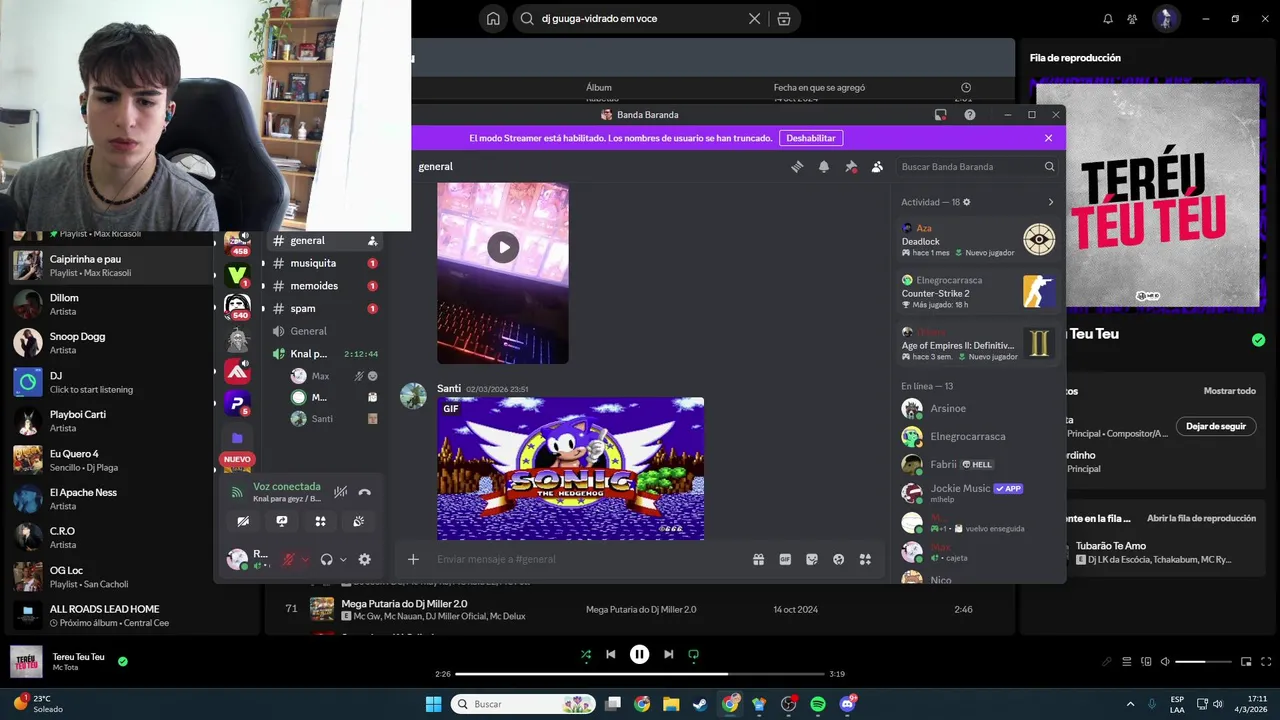The image size is (1280, 720).
Task: Open microphone input options dropdown arrow
Action: (x=305, y=560)
